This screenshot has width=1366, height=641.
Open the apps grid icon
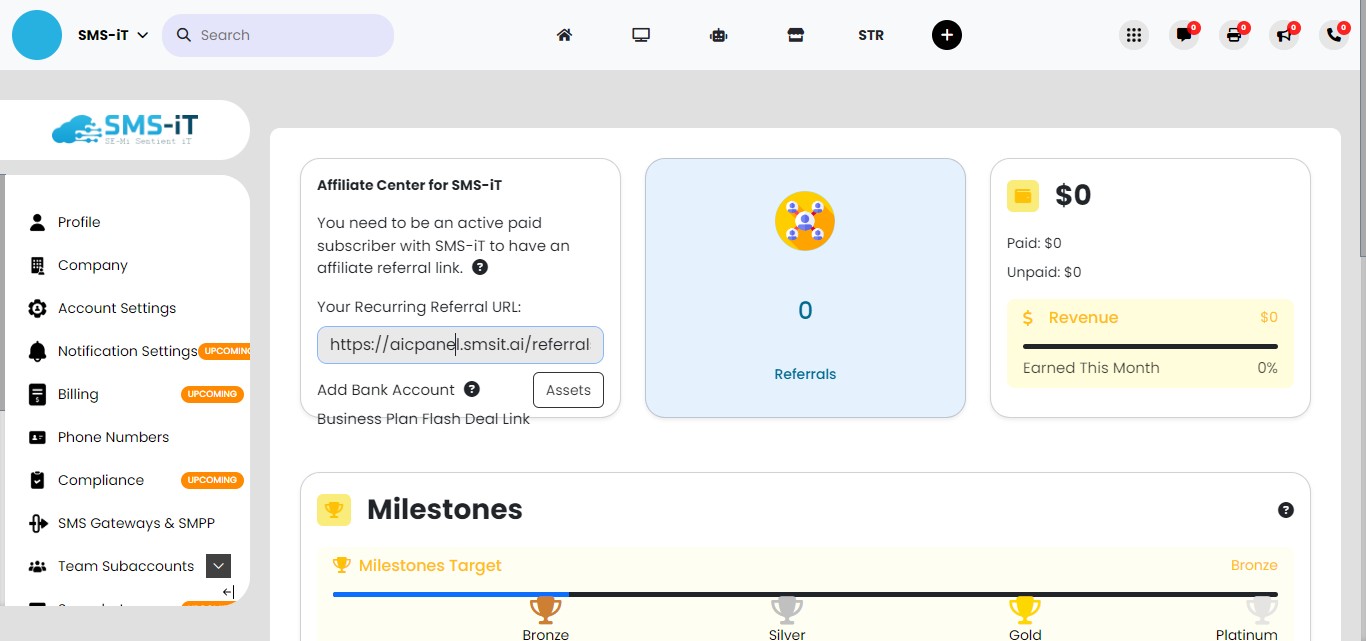(x=1134, y=34)
